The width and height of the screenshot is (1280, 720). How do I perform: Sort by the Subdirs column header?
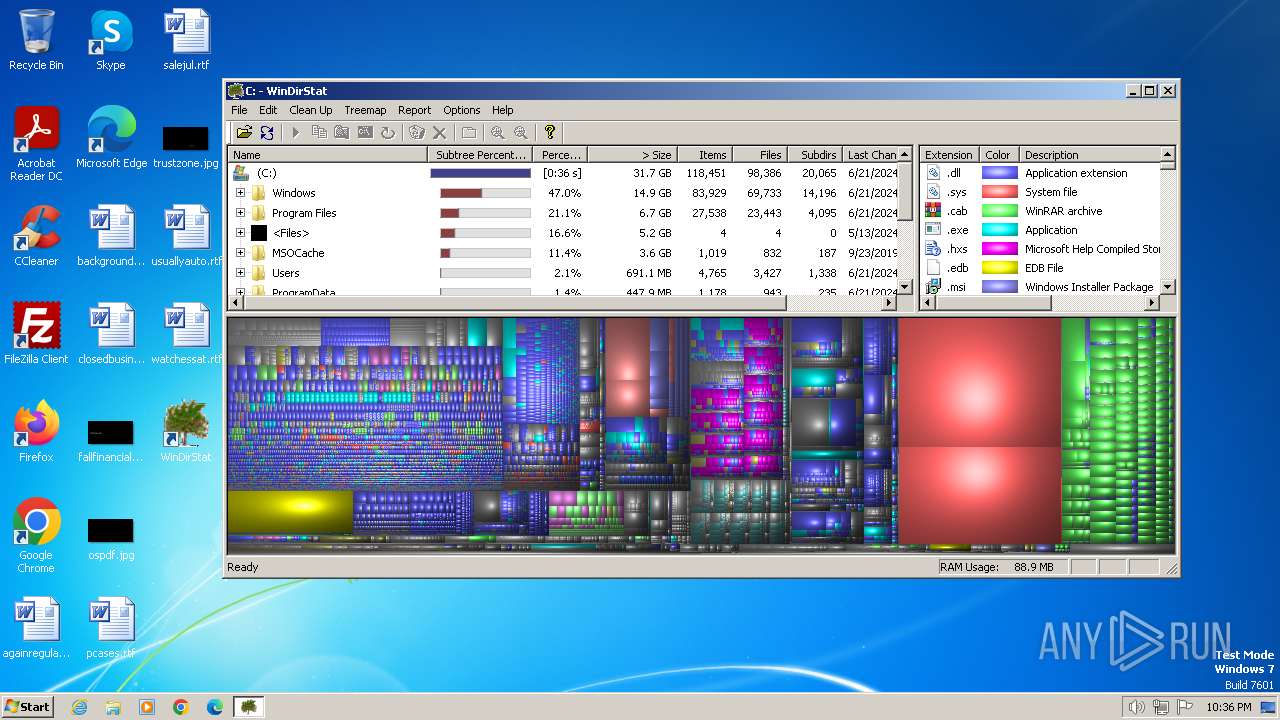click(815, 155)
